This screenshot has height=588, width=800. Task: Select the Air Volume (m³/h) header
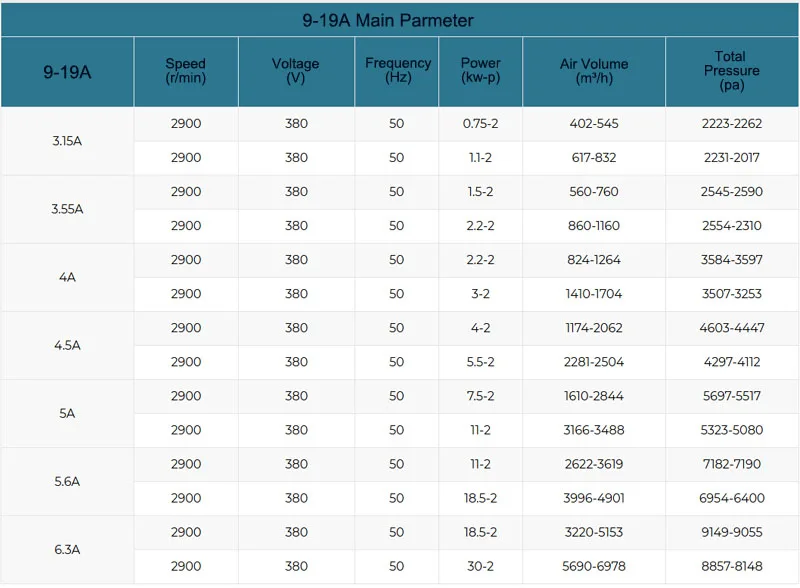point(594,71)
